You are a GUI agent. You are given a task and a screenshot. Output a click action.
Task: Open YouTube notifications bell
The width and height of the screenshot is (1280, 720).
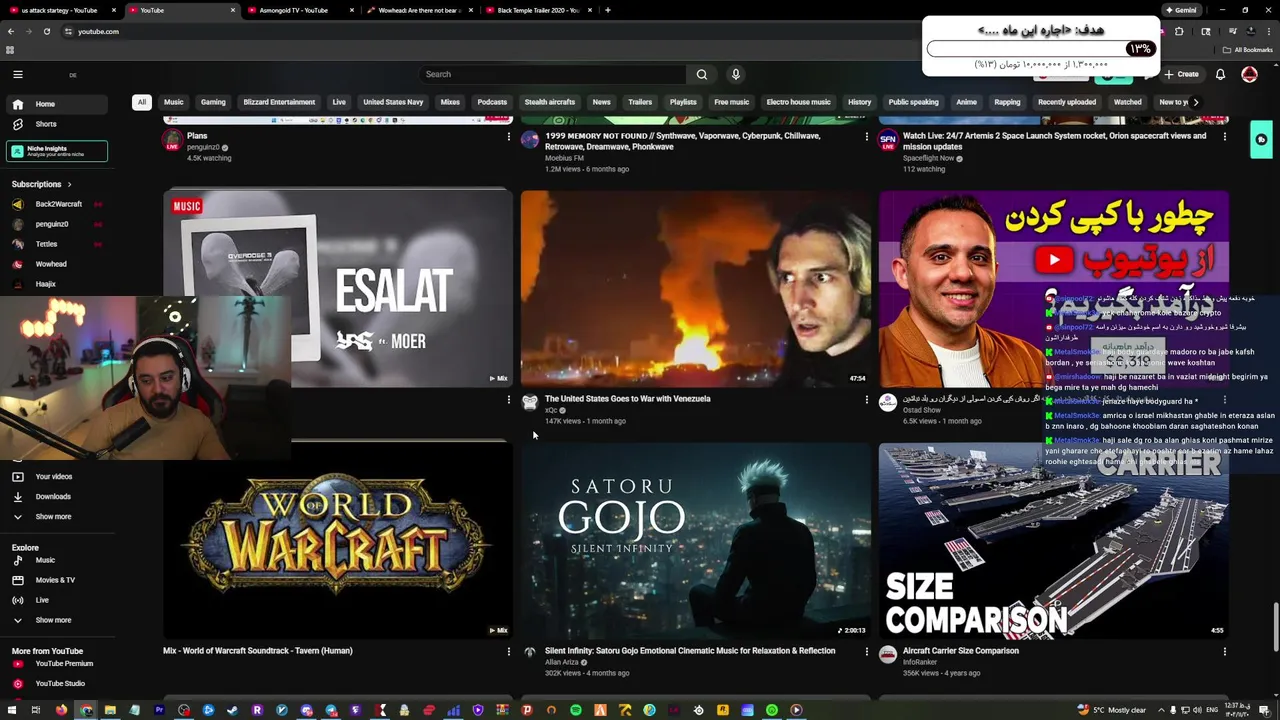tap(1220, 74)
